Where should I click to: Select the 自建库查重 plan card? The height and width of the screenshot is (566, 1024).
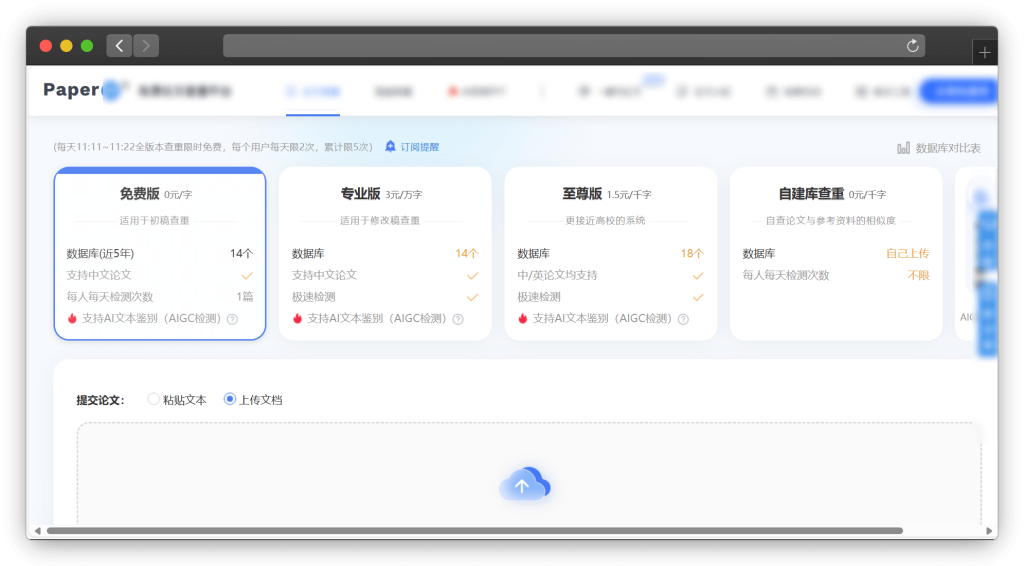(x=836, y=253)
